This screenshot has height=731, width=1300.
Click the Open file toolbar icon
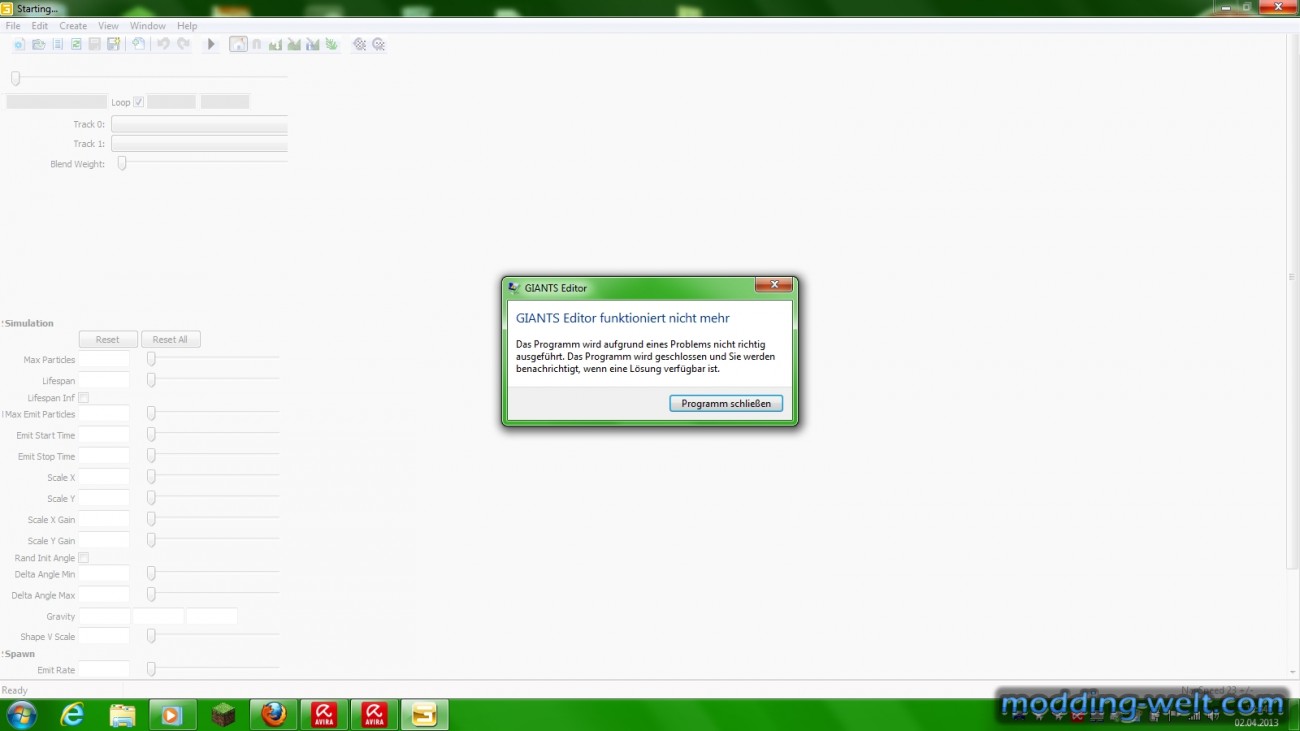pos(38,44)
